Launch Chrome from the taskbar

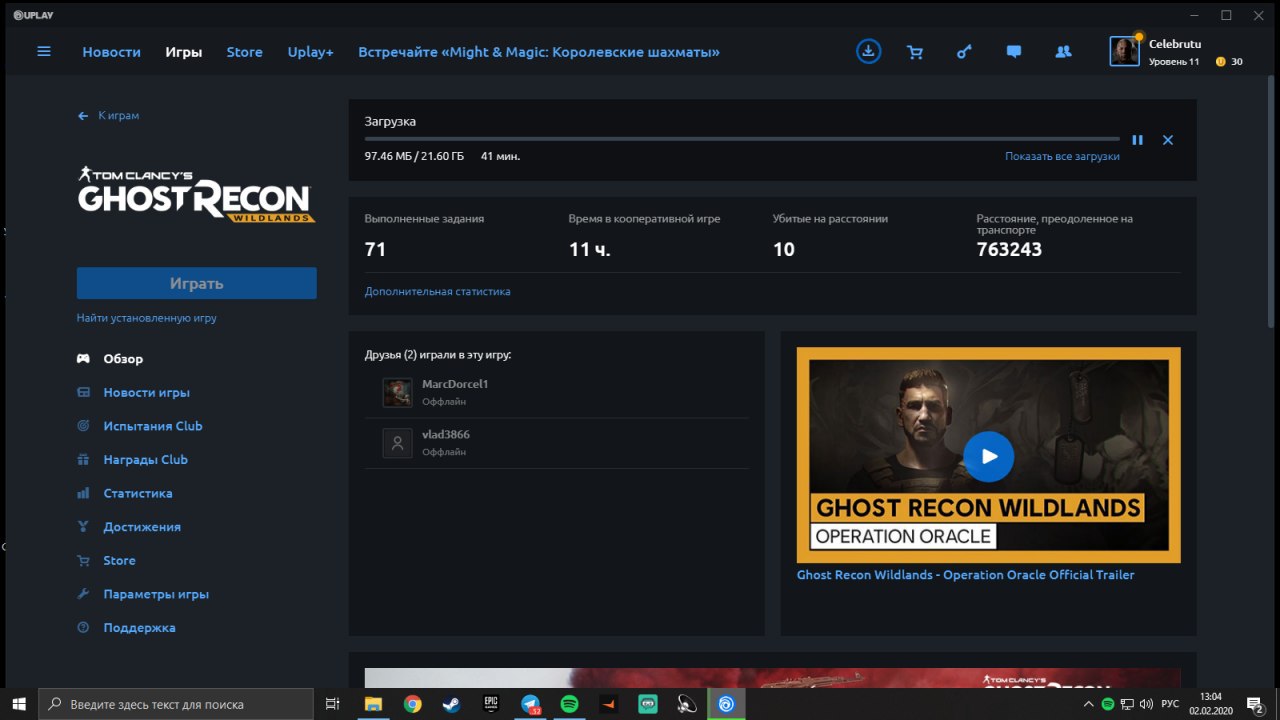(x=412, y=704)
